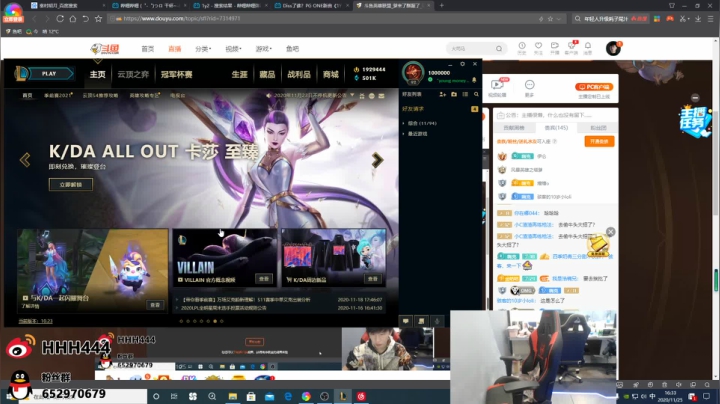This screenshot has width=720, height=404.
Task: Expand the 最近游戏 friends group
Action: 415,134
